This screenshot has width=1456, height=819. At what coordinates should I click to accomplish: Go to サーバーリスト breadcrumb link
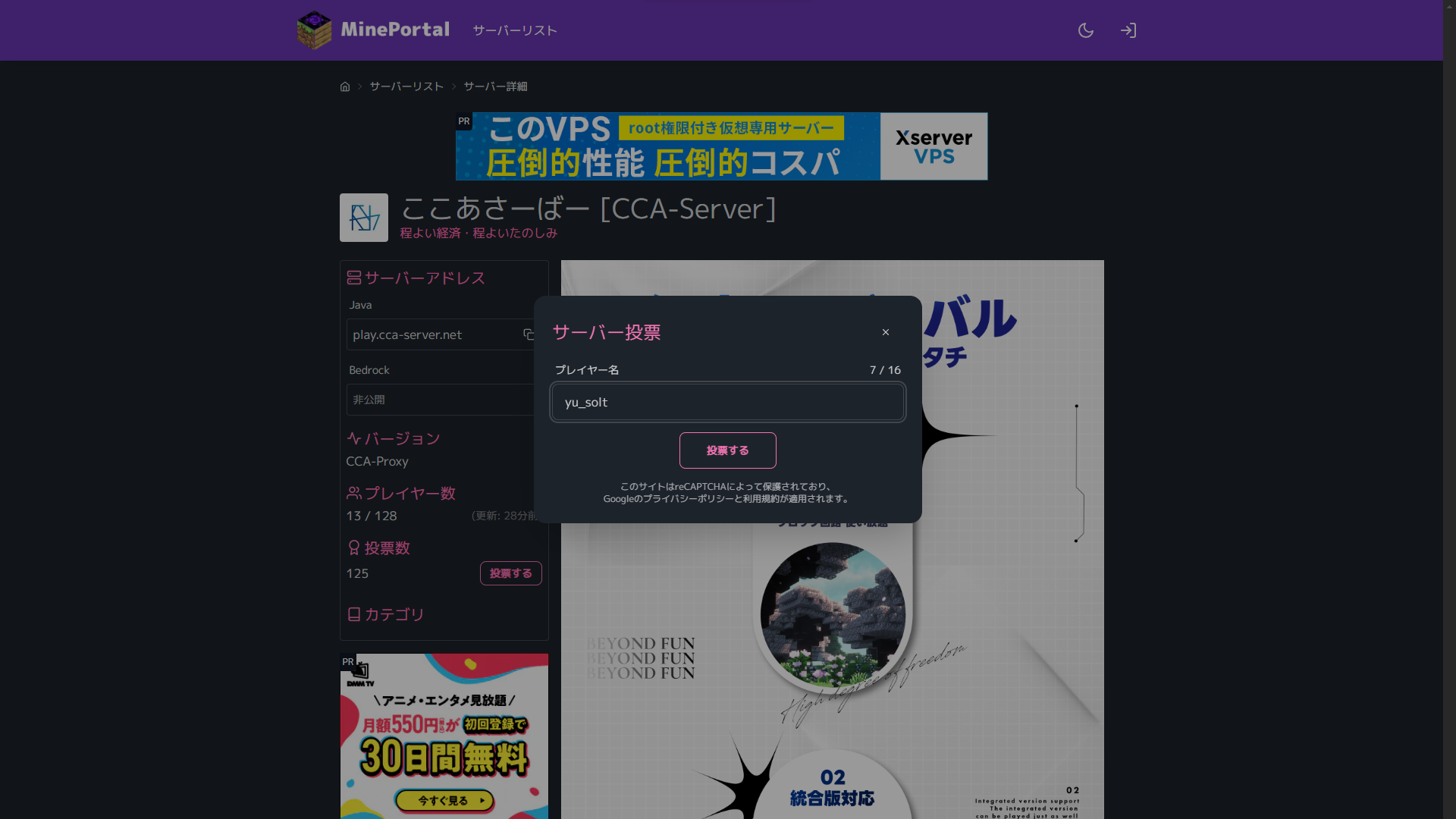[406, 86]
